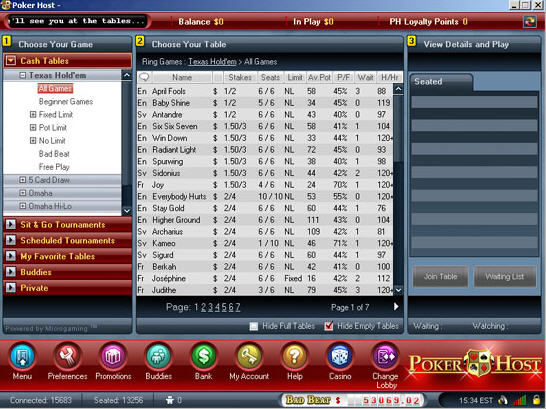Expand the 5 Card Draw node
The height and width of the screenshot is (409, 546).
click(23, 180)
